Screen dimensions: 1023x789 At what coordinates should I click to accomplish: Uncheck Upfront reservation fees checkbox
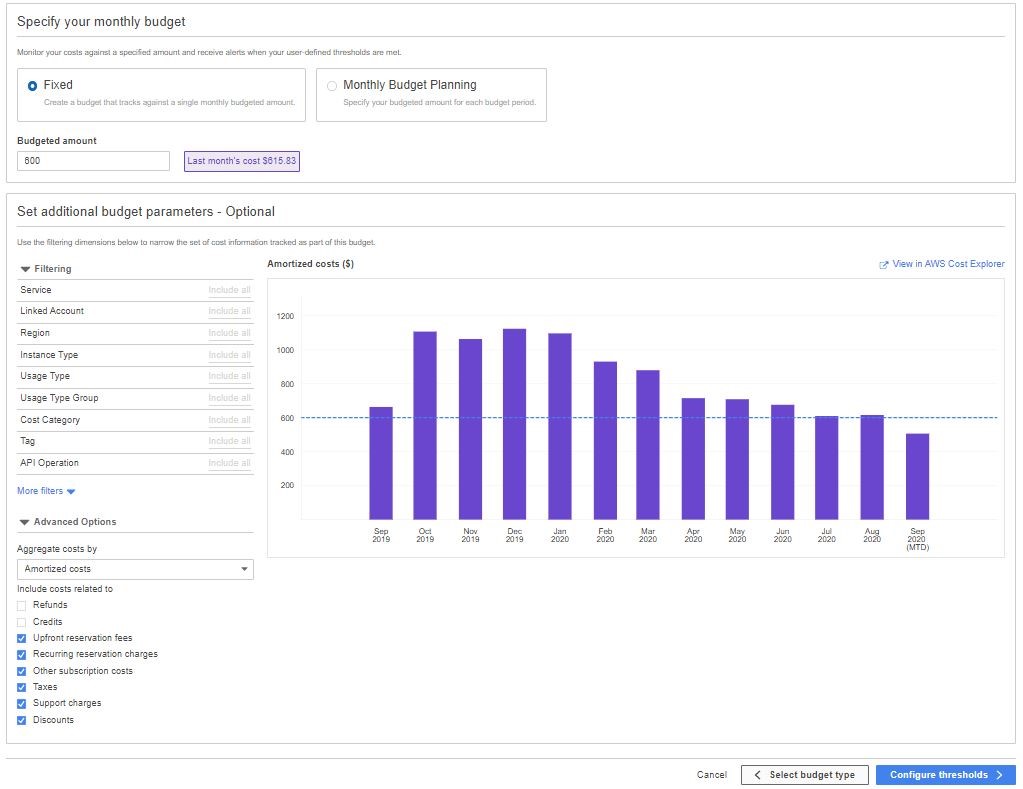pos(22,638)
